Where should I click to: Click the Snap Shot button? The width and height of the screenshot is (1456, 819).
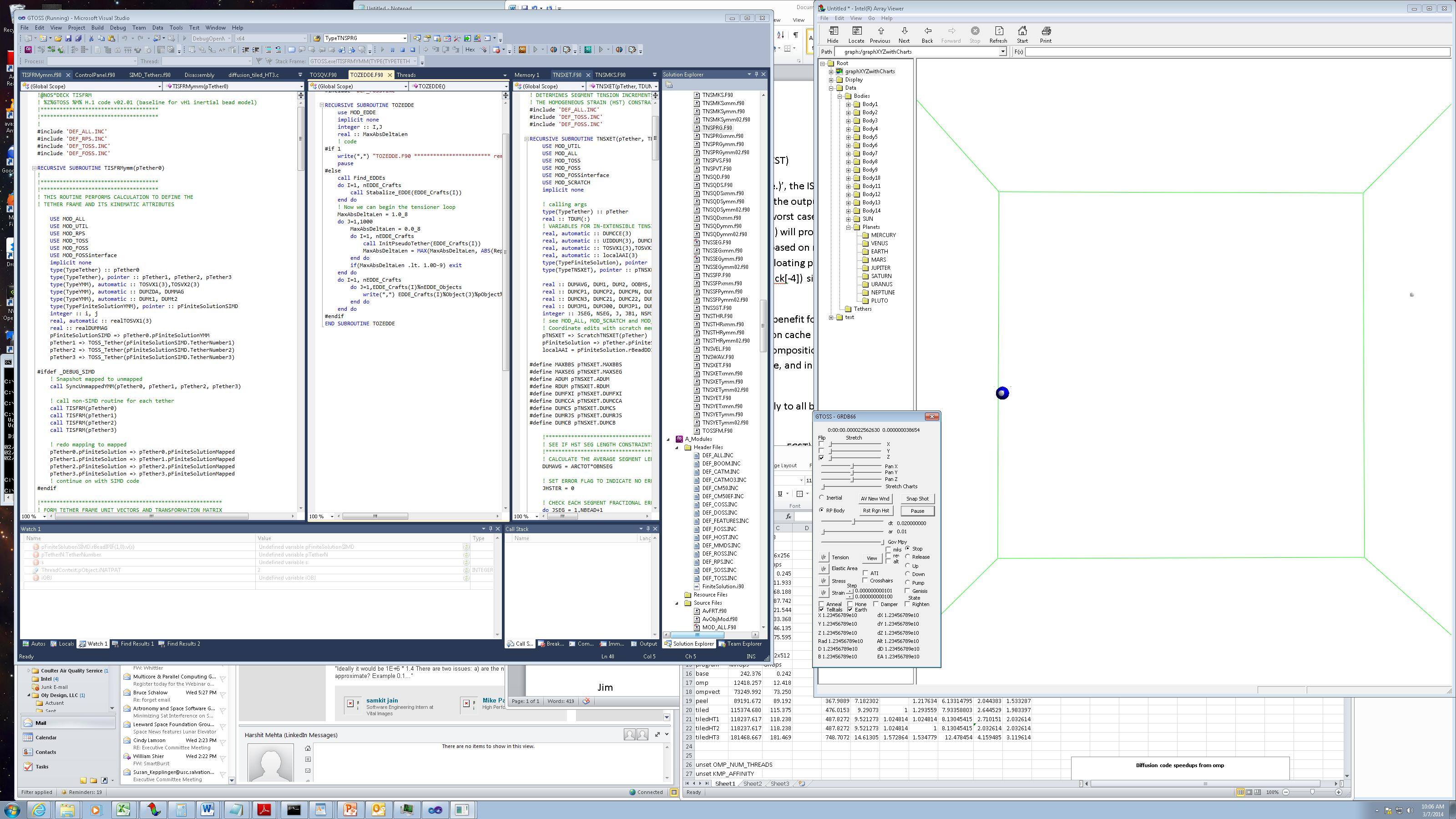(917, 499)
